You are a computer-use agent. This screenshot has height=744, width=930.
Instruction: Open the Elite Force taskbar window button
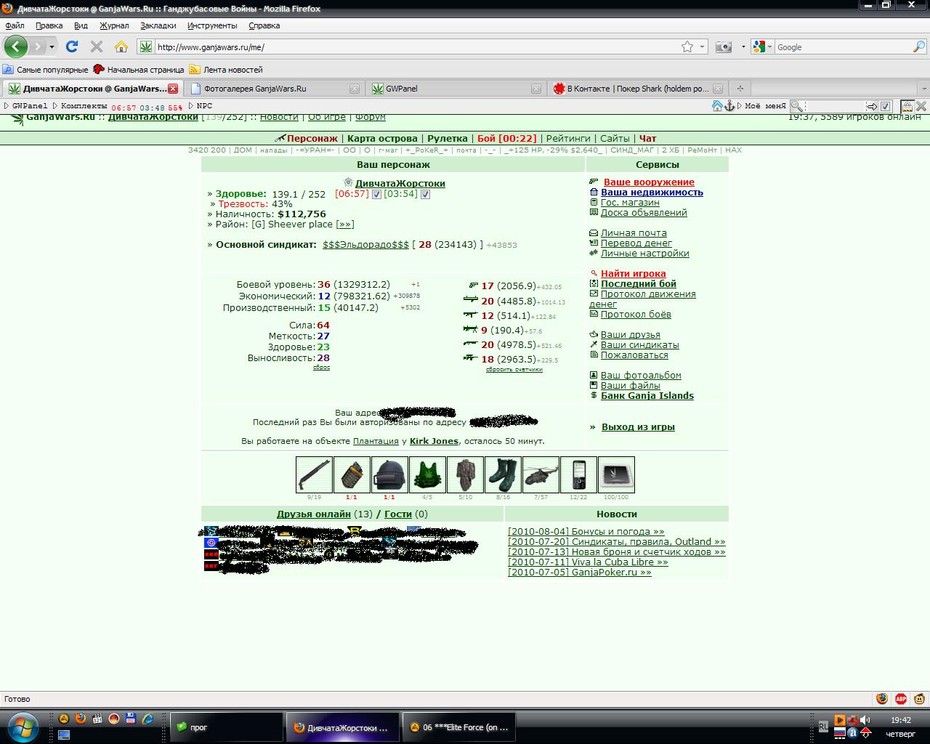pyautogui.click(x=459, y=727)
